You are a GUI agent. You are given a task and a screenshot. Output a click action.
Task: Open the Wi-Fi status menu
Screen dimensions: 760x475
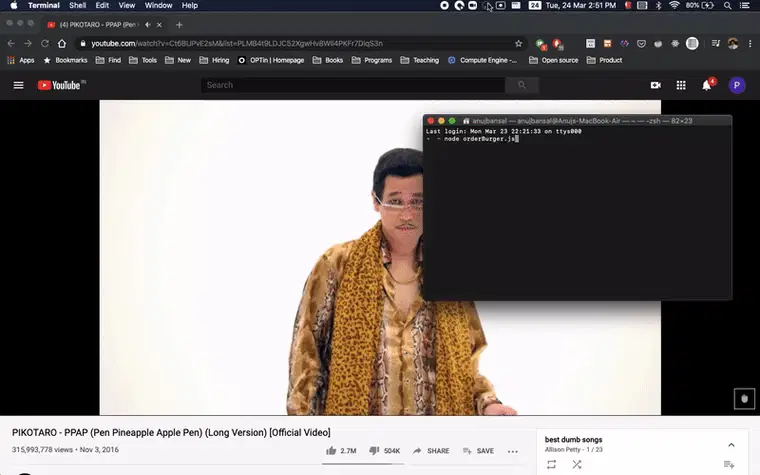coord(674,5)
